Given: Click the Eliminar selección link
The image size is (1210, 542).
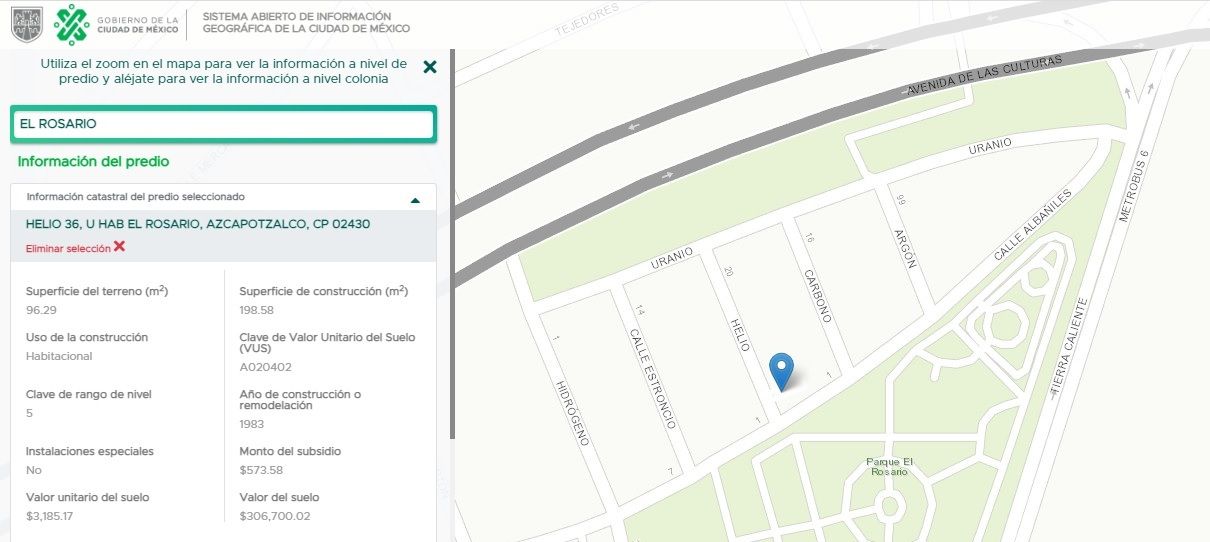Looking at the screenshot, I should (x=68, y=248).
